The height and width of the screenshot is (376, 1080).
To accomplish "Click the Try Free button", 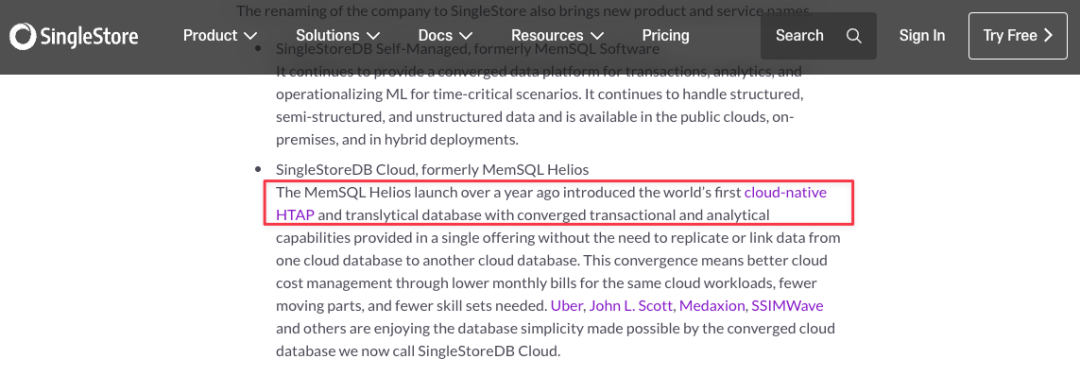I will tap(1017, 36).
